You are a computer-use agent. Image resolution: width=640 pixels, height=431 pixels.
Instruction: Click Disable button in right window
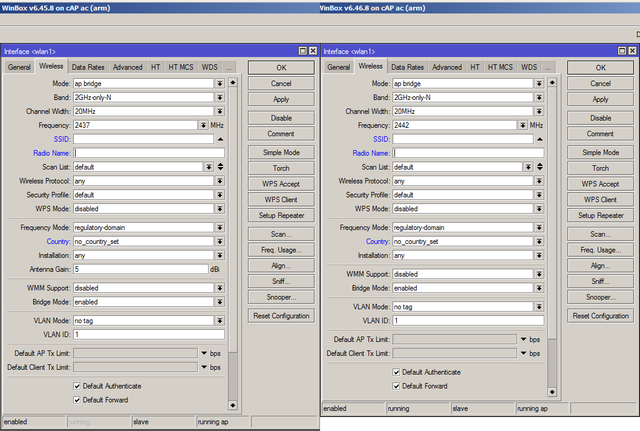tap(600, 118)
